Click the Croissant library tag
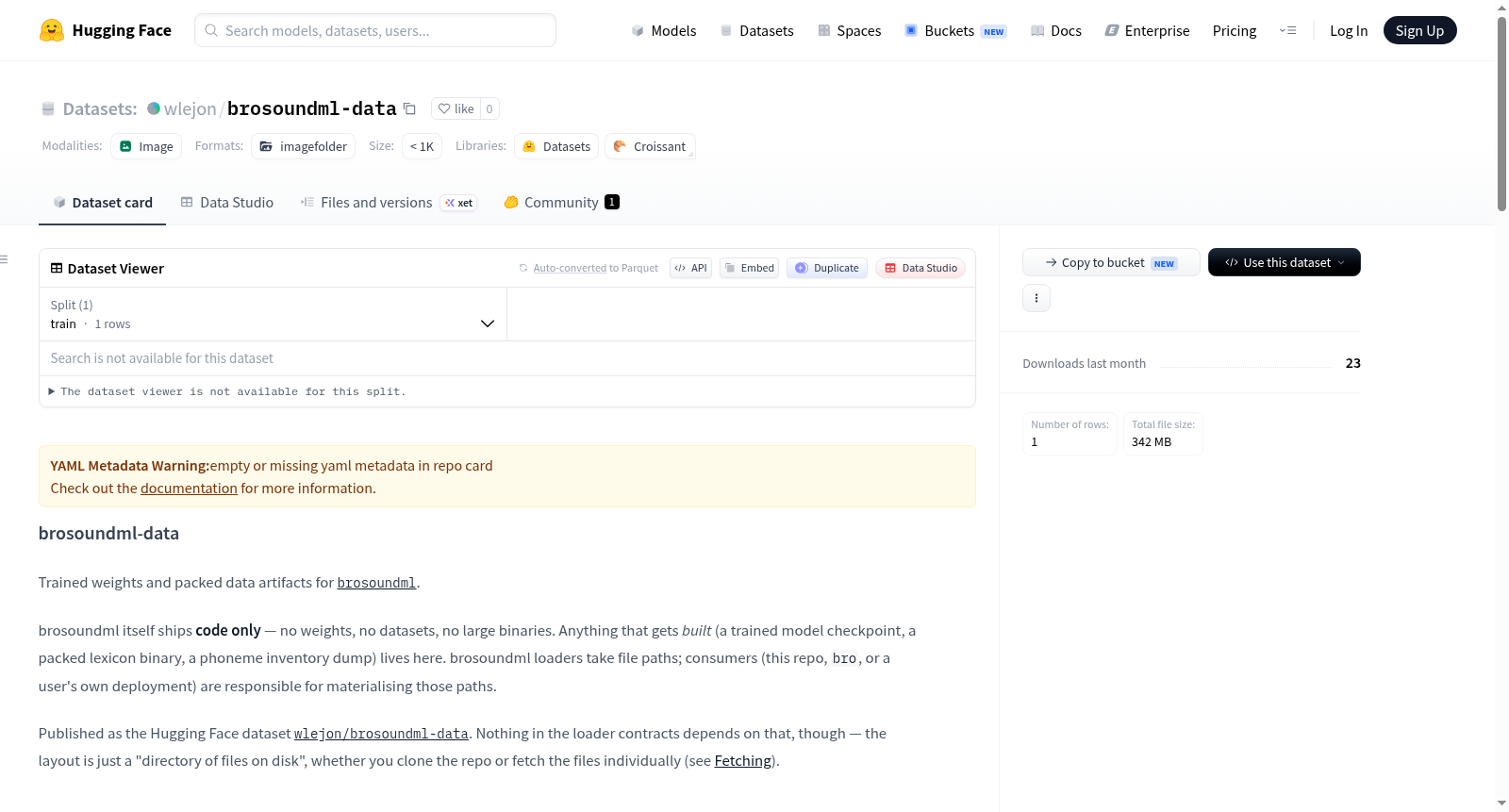Viewport: 1509px width, 812px height. click(650, 146)
